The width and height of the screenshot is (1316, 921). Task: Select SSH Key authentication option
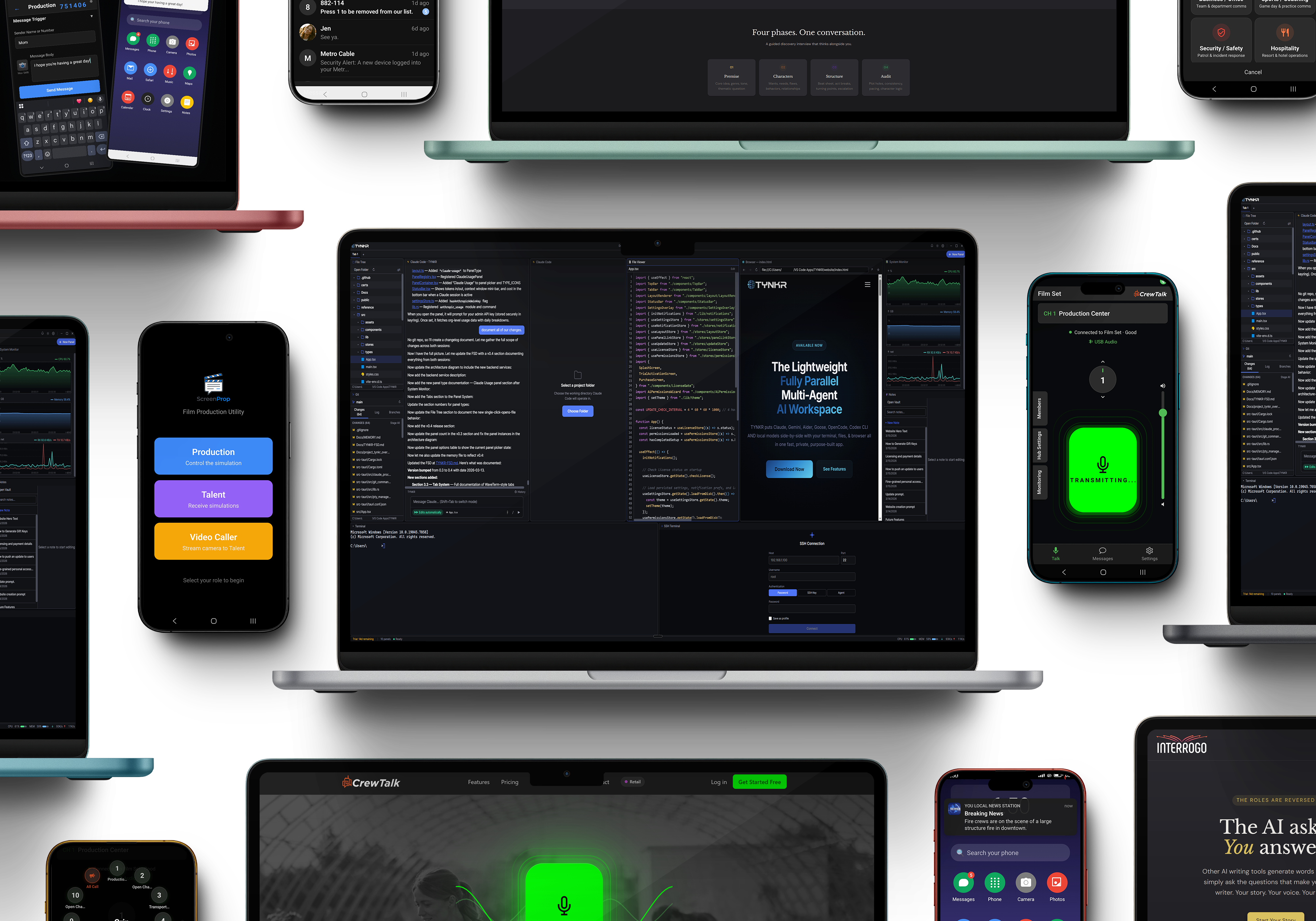pos(812,593)
